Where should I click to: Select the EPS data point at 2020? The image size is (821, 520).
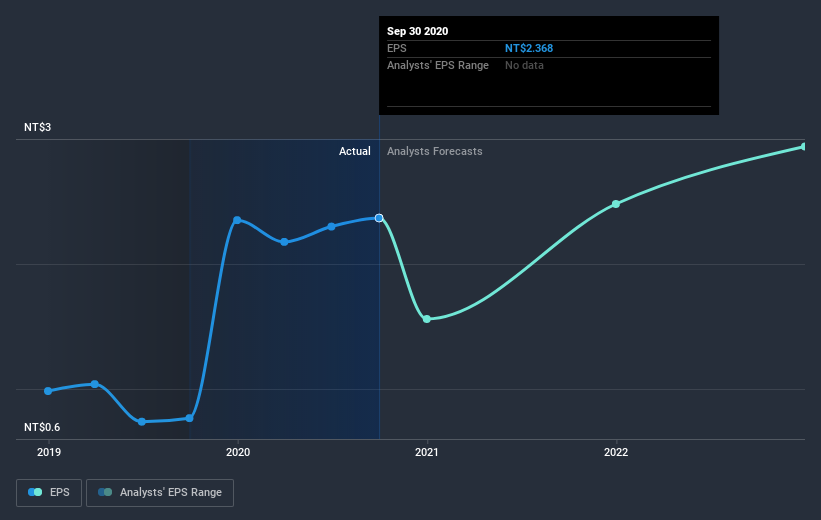click(237, 220)
